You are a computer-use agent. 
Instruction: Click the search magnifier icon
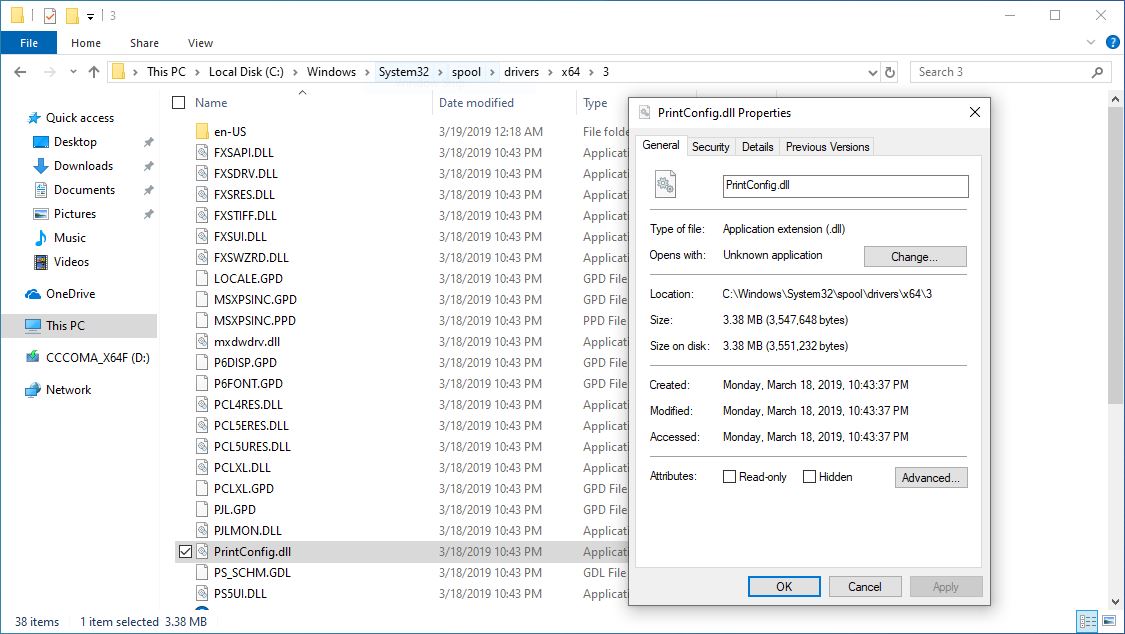(x=1096, y=72)
